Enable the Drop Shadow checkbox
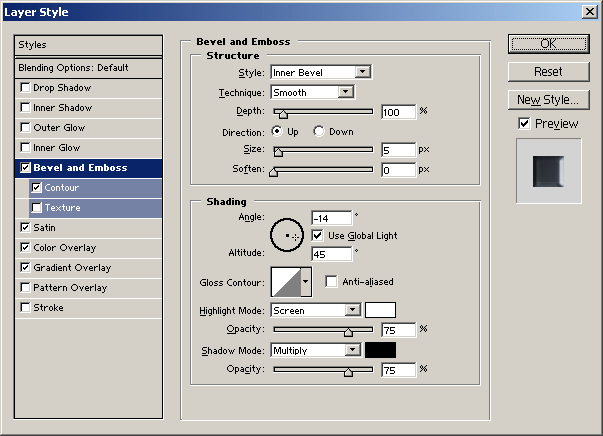The width and height of the screenshot is (603, 436). [x=25, y=88]
